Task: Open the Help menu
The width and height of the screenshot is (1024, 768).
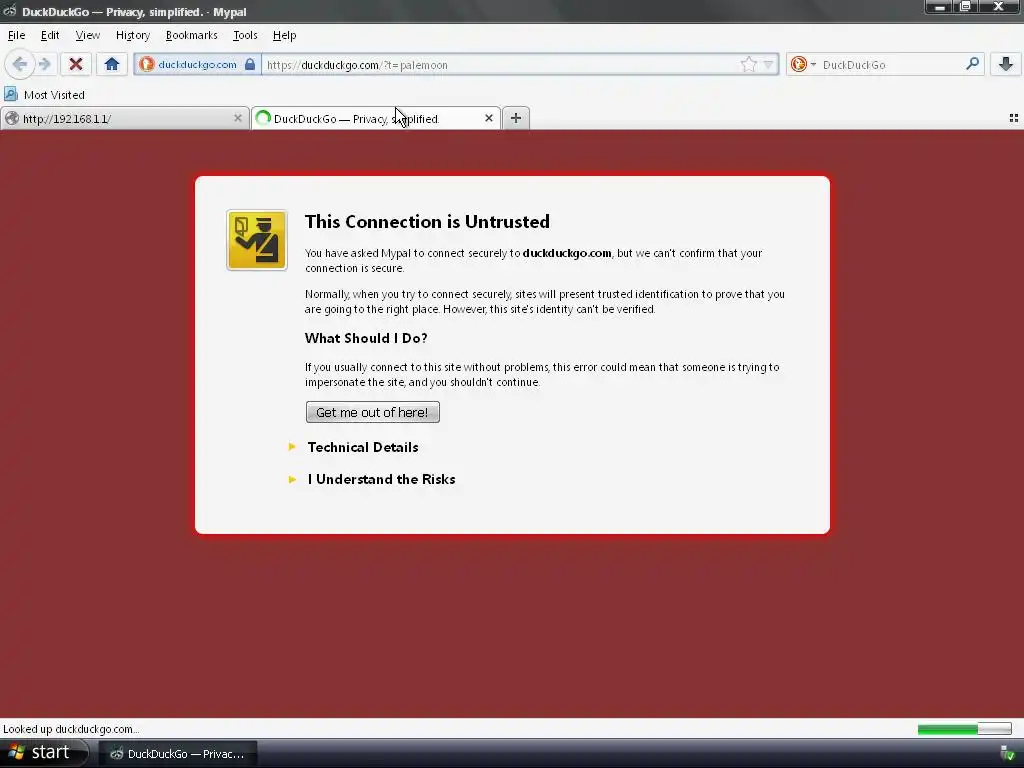Action: 284,35
